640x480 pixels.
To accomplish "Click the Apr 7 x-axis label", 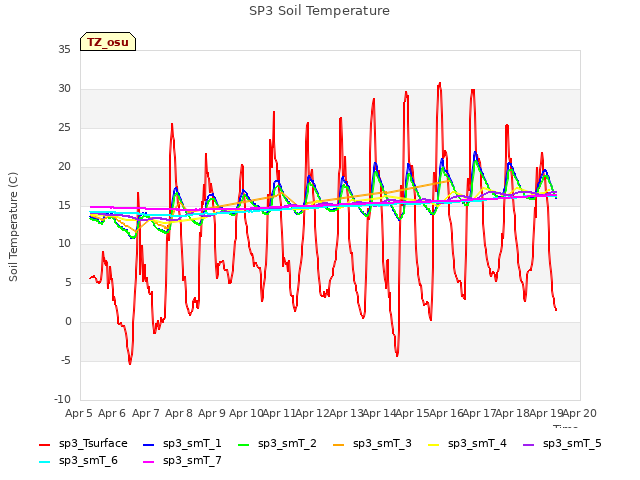I will [146, 413].
